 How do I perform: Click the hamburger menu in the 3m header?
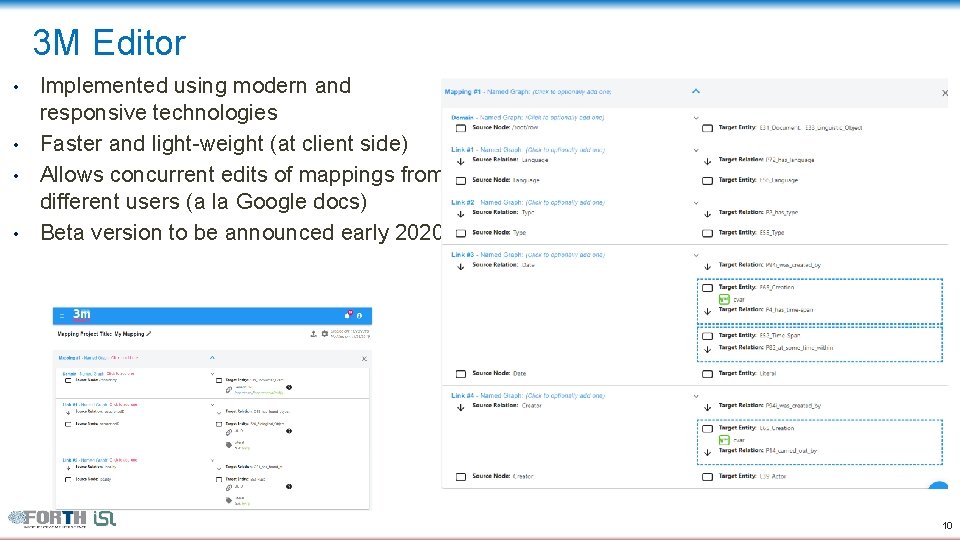(x=61, y=315)
